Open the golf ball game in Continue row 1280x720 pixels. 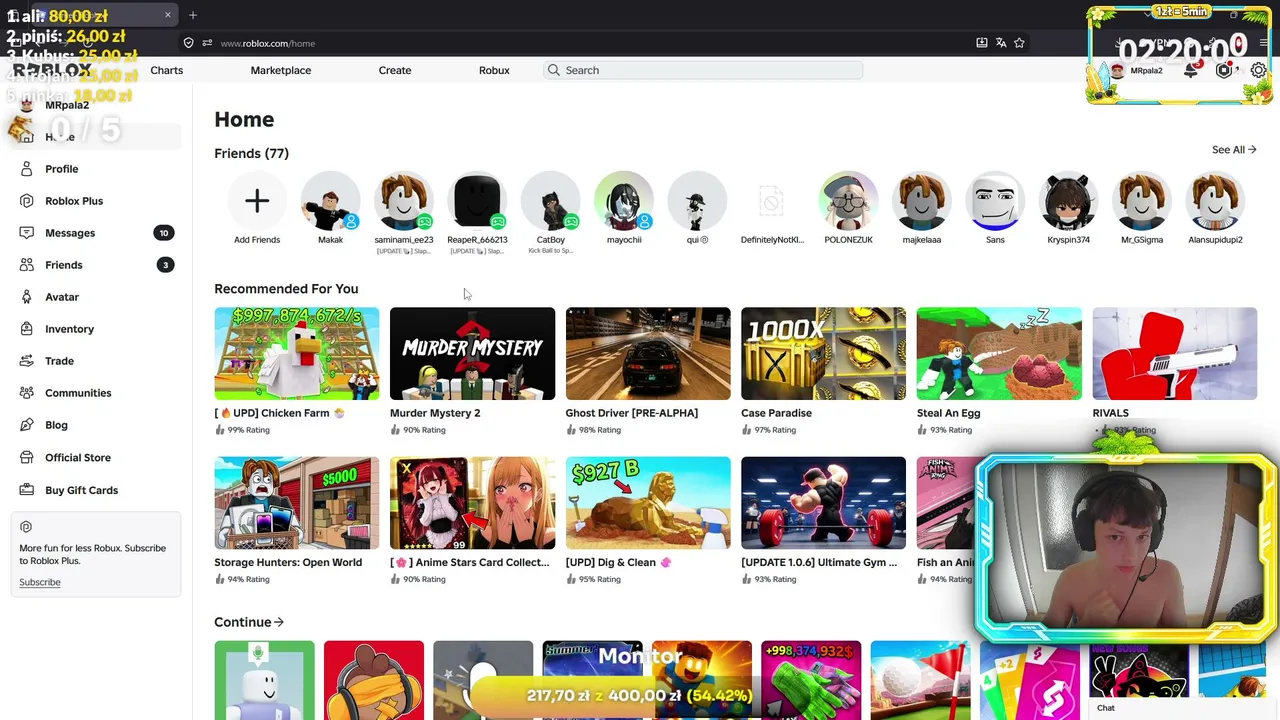(920, 680)
